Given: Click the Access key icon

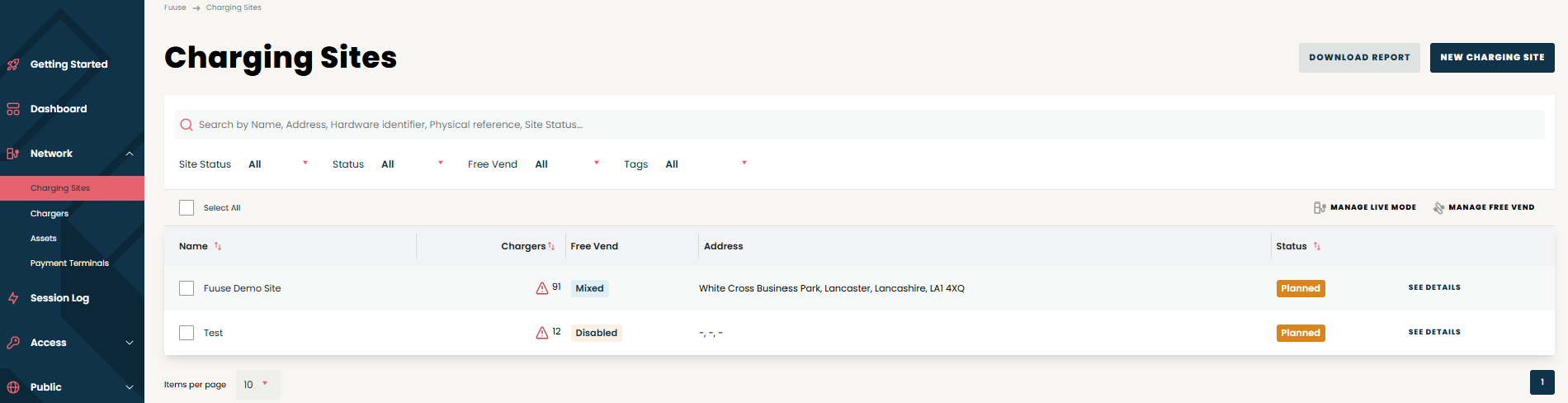Looking at the screenshot, I should point(13,343).
